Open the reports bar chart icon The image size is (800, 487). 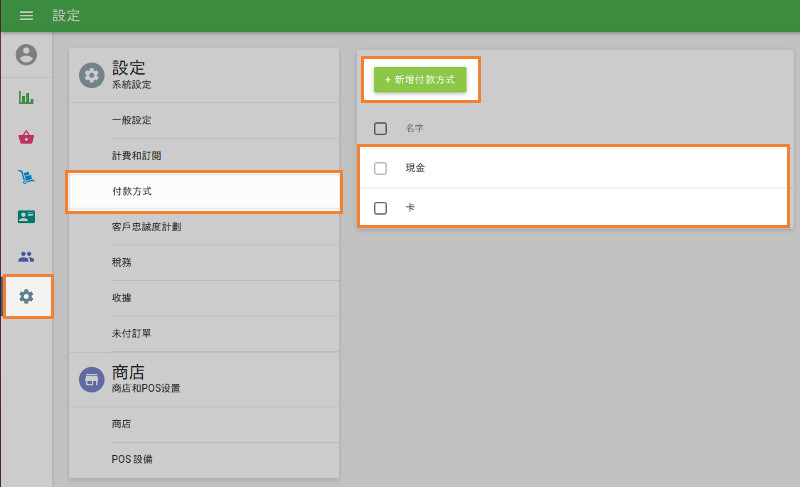pyautogui.click(x=27, y=98)
